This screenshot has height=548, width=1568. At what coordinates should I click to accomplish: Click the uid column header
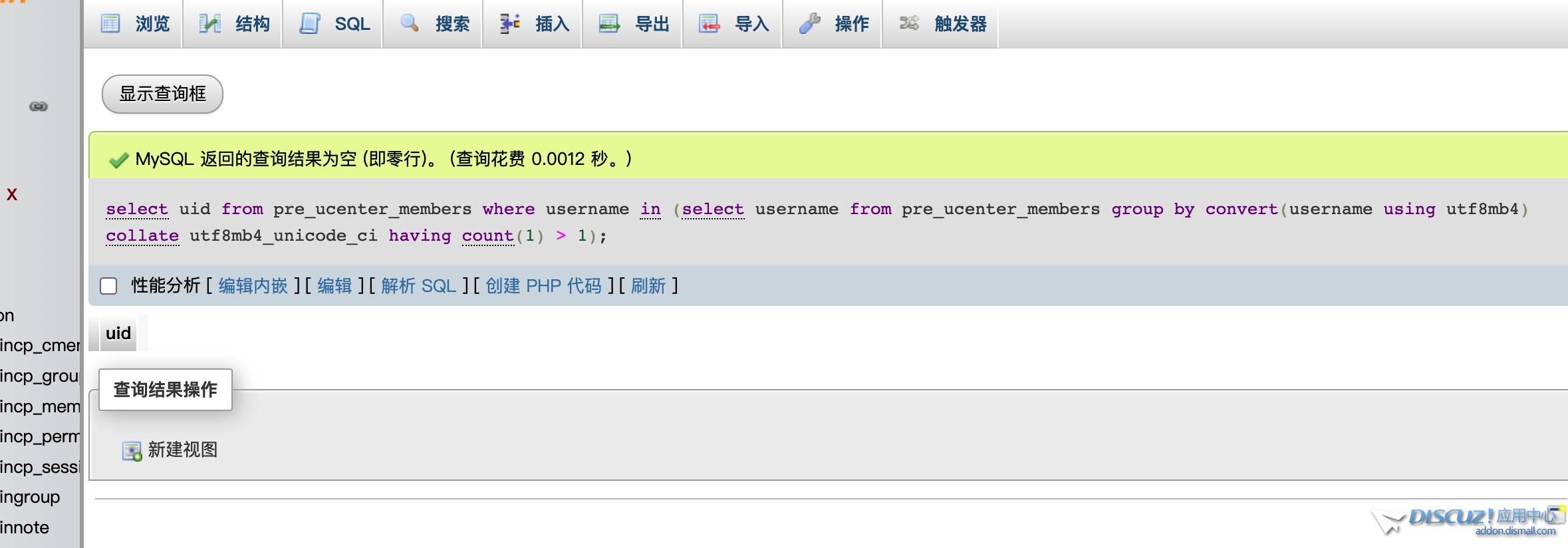118,333
